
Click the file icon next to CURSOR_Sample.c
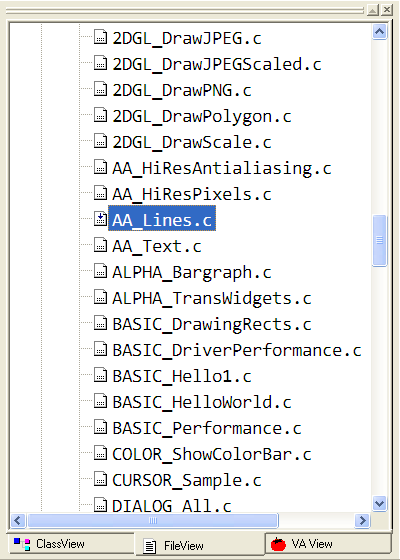click(x=100, y=479)
